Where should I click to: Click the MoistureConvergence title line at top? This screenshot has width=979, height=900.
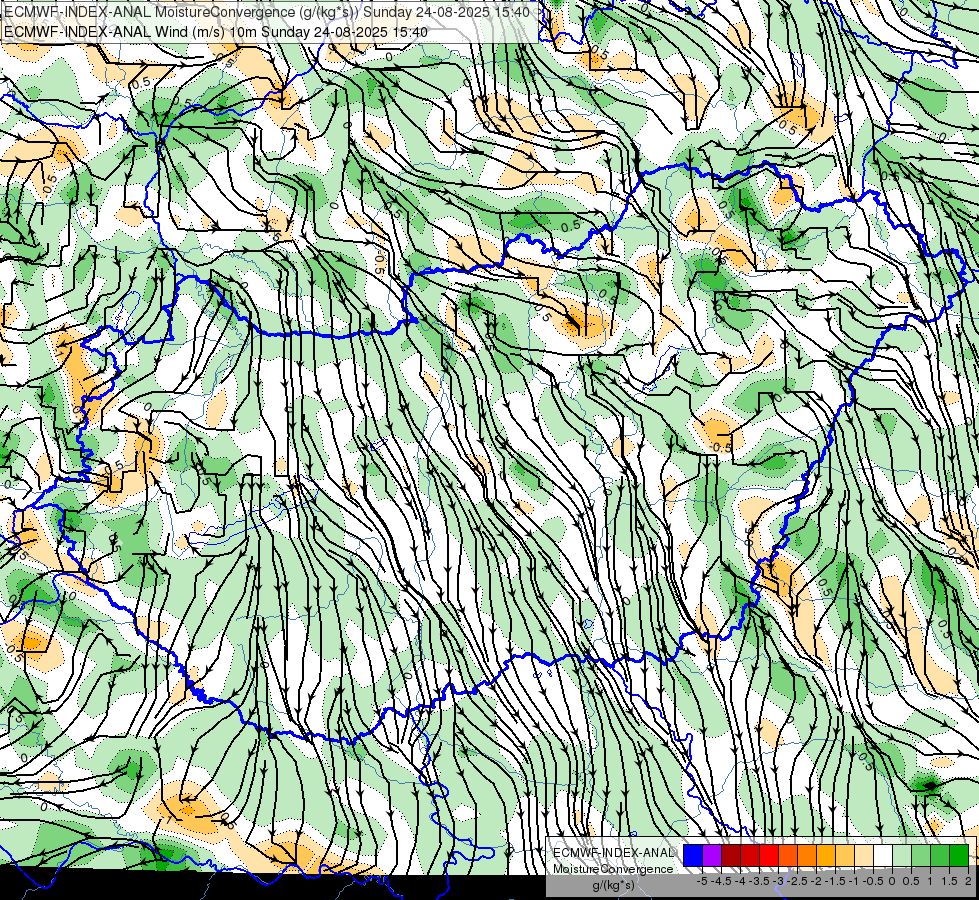[267, 12]
